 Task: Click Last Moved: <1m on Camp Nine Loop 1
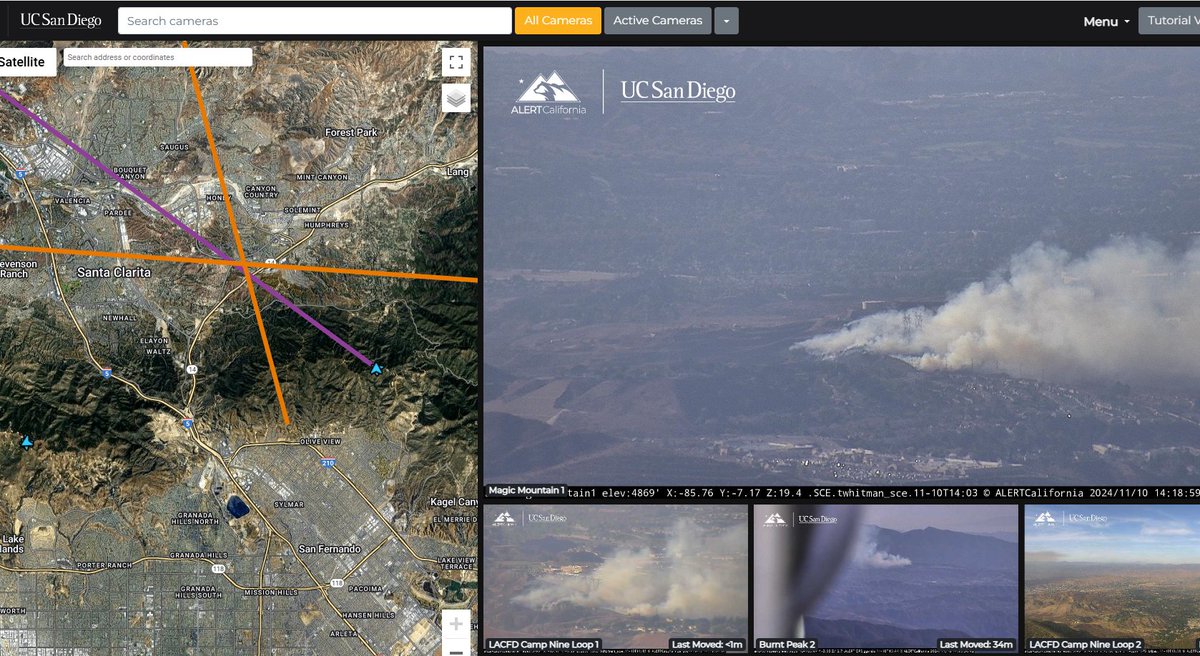706,645
